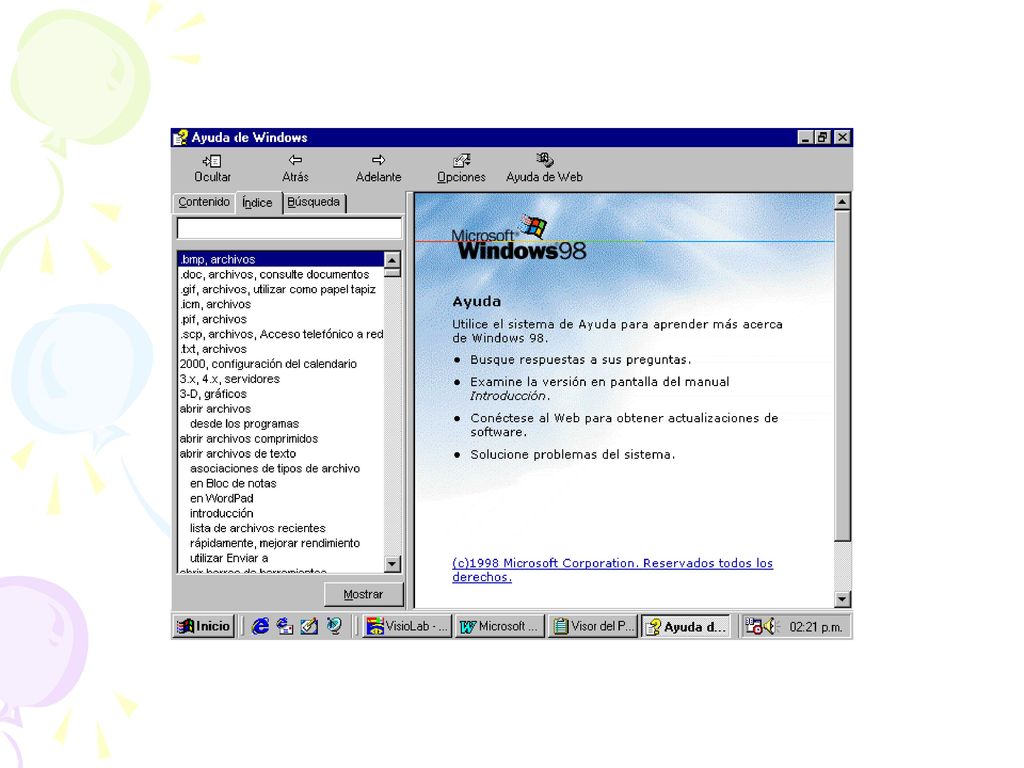1024x768 pixels.
Task: Select 'abrir archivos' index entry
Action: [281, 409]
